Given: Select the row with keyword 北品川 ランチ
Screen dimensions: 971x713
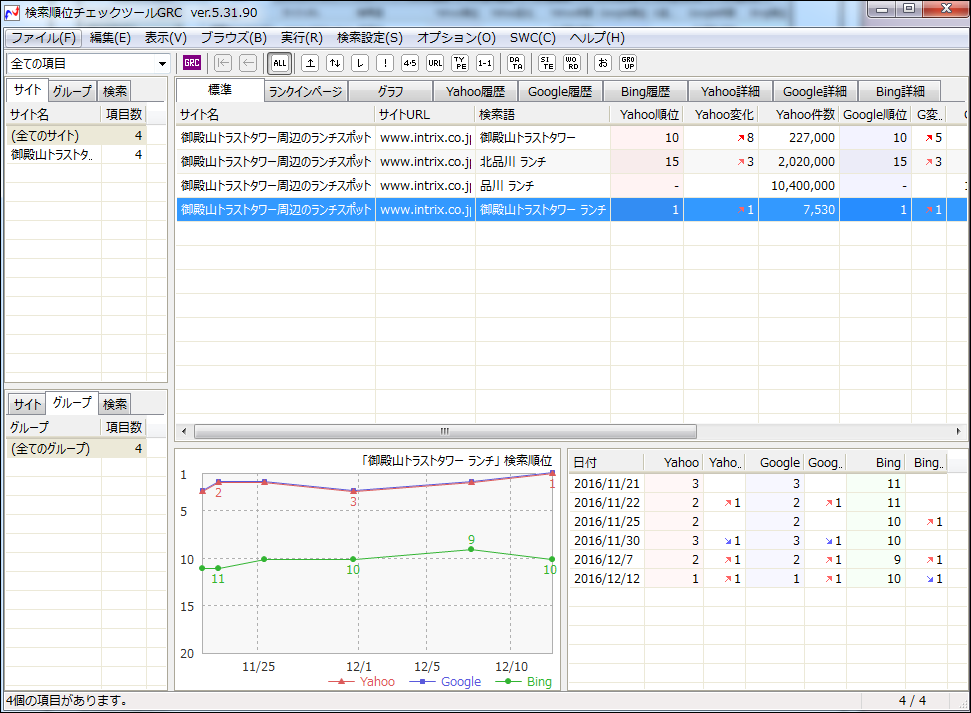Looking at the screenshot, I should click(571, 162).
